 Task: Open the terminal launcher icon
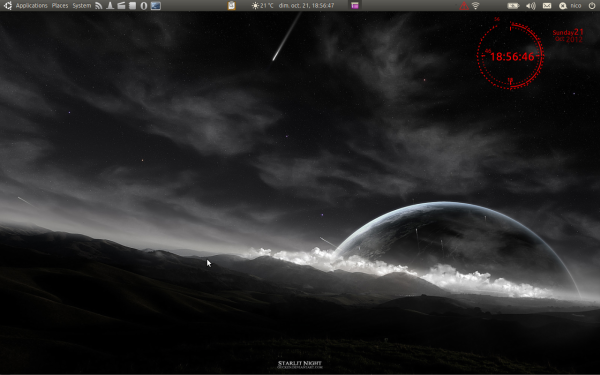tap(156, 6)
